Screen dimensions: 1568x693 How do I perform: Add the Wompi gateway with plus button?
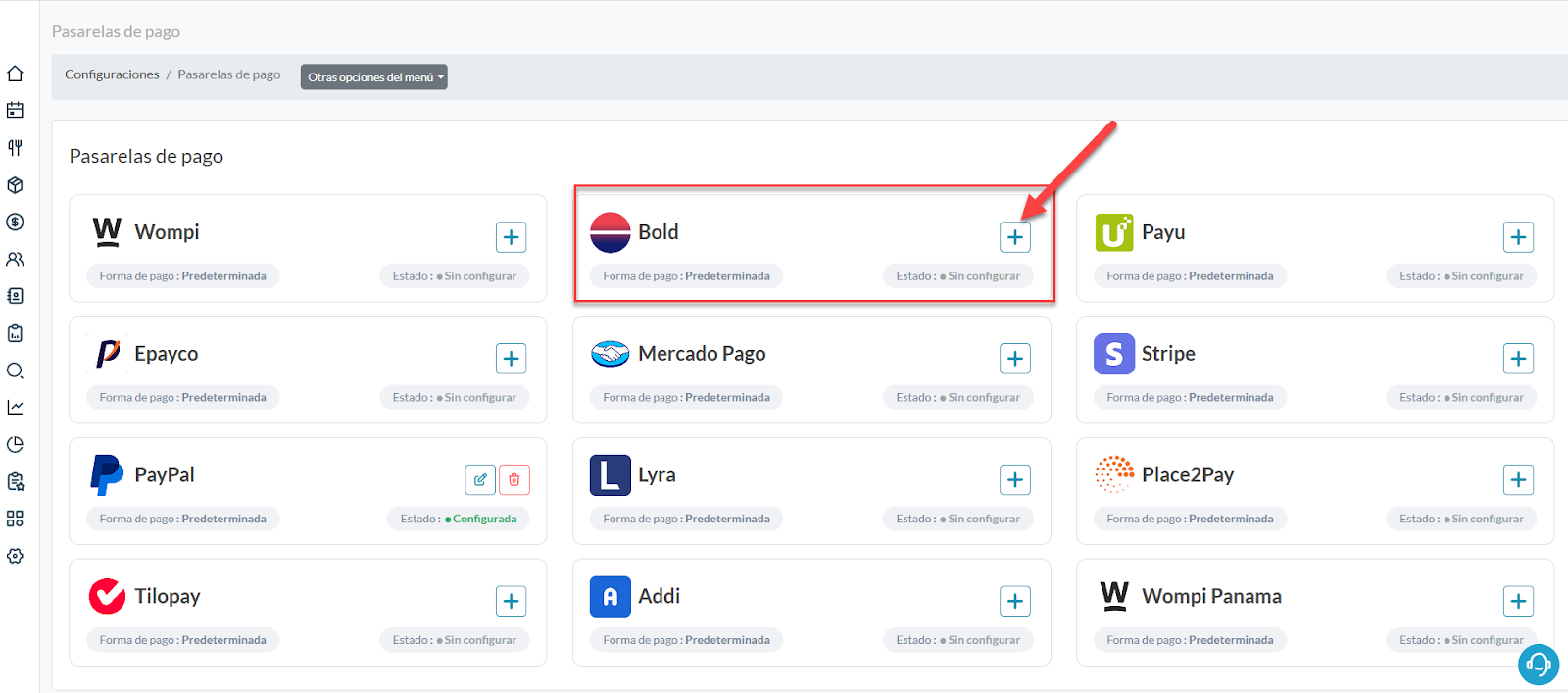[511, 237]
